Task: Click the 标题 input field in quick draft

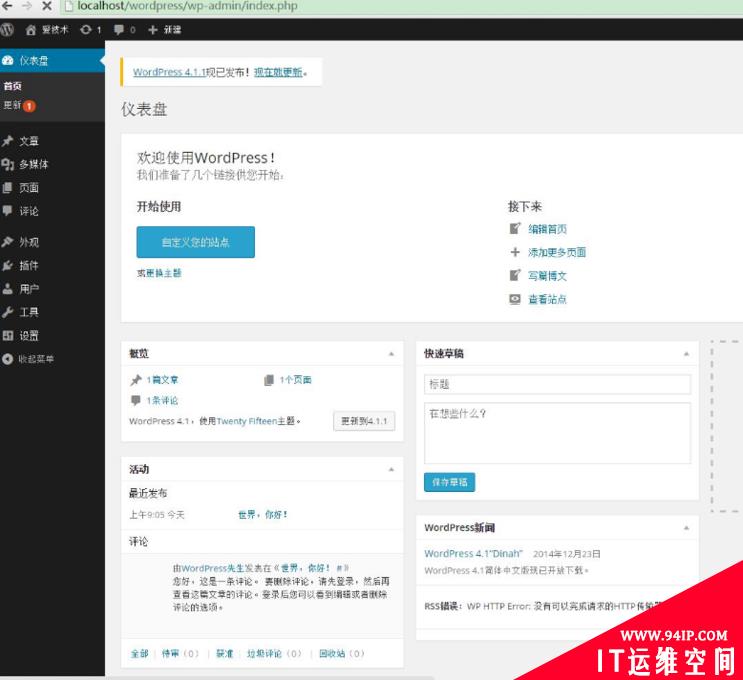Action: point(557,384)
